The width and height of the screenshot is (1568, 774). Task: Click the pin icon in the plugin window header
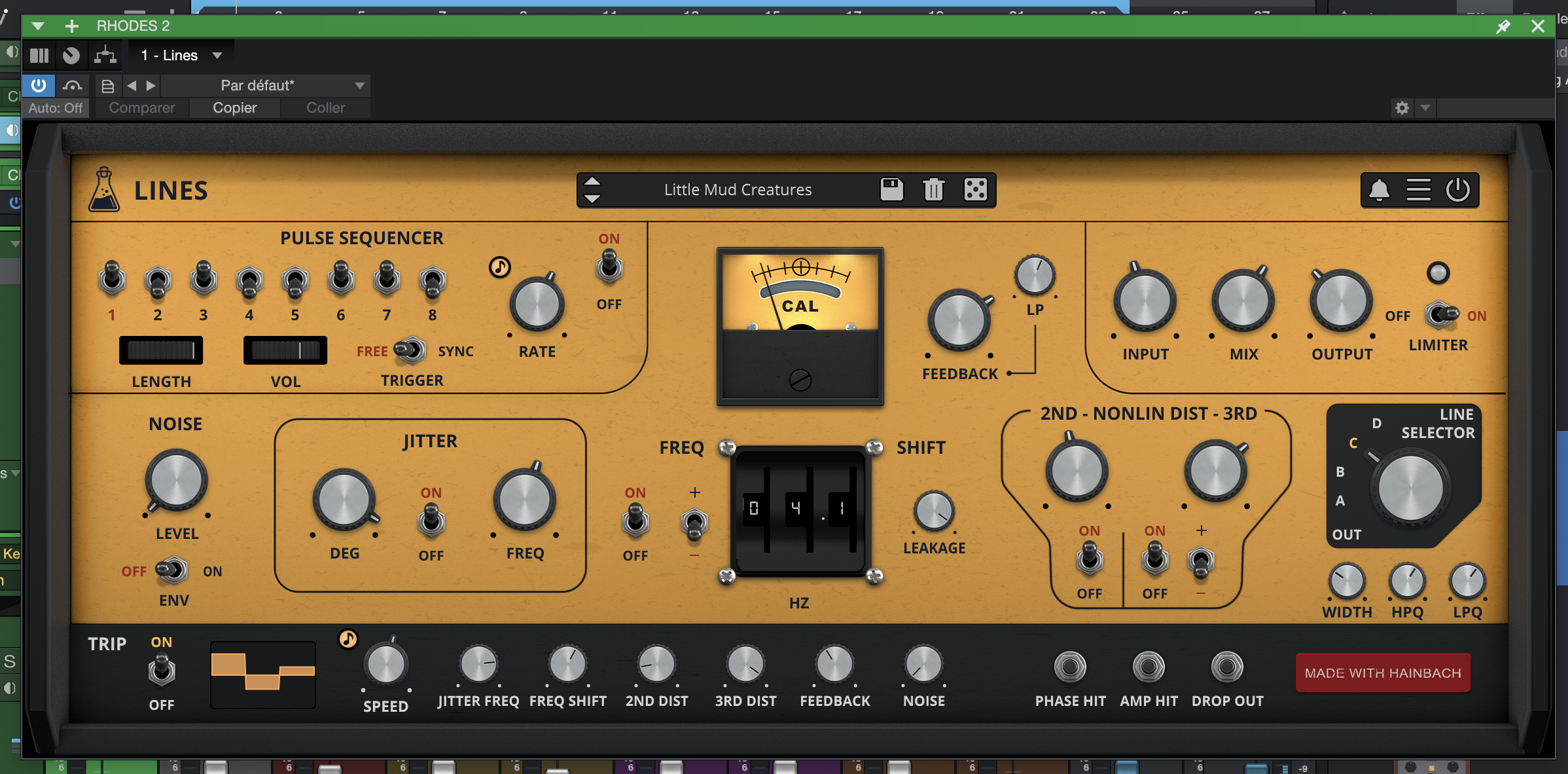click(x=1503, y=26)
